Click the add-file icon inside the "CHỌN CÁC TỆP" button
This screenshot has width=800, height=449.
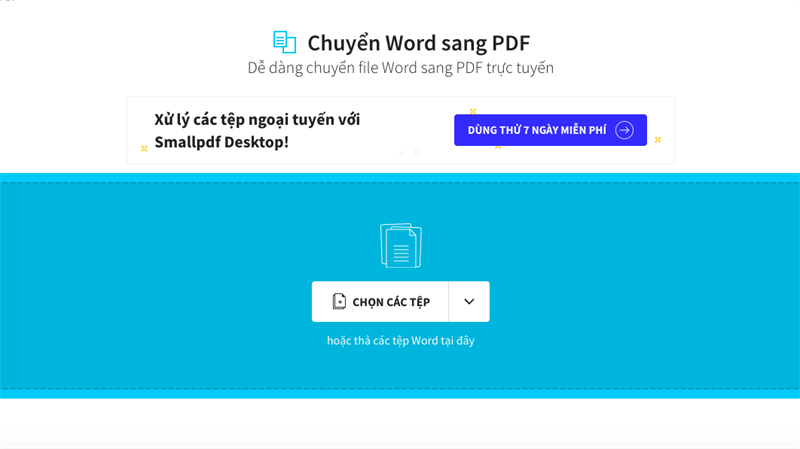[339, 302]
